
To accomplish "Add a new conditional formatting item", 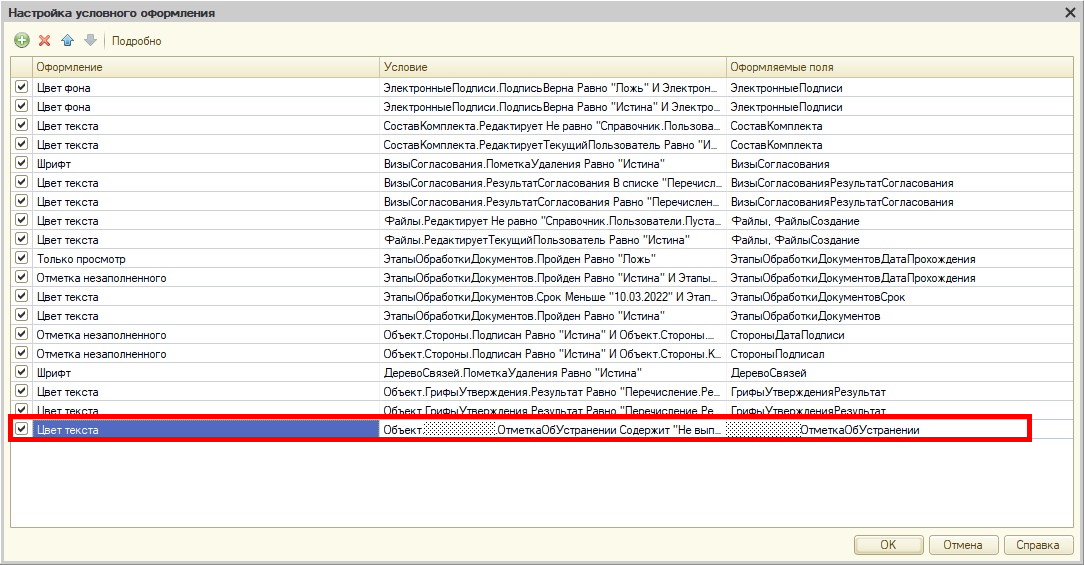I will 22,41.
